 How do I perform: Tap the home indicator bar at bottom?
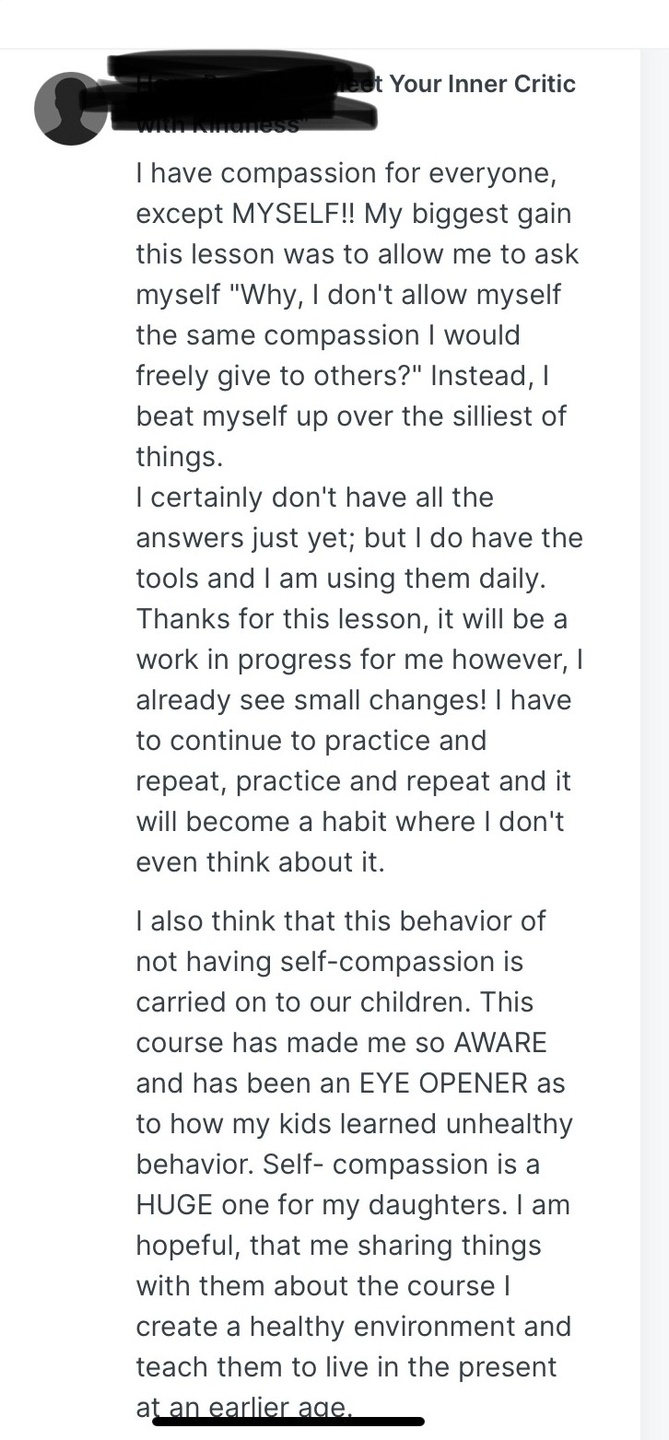[x=289, y=1421]
